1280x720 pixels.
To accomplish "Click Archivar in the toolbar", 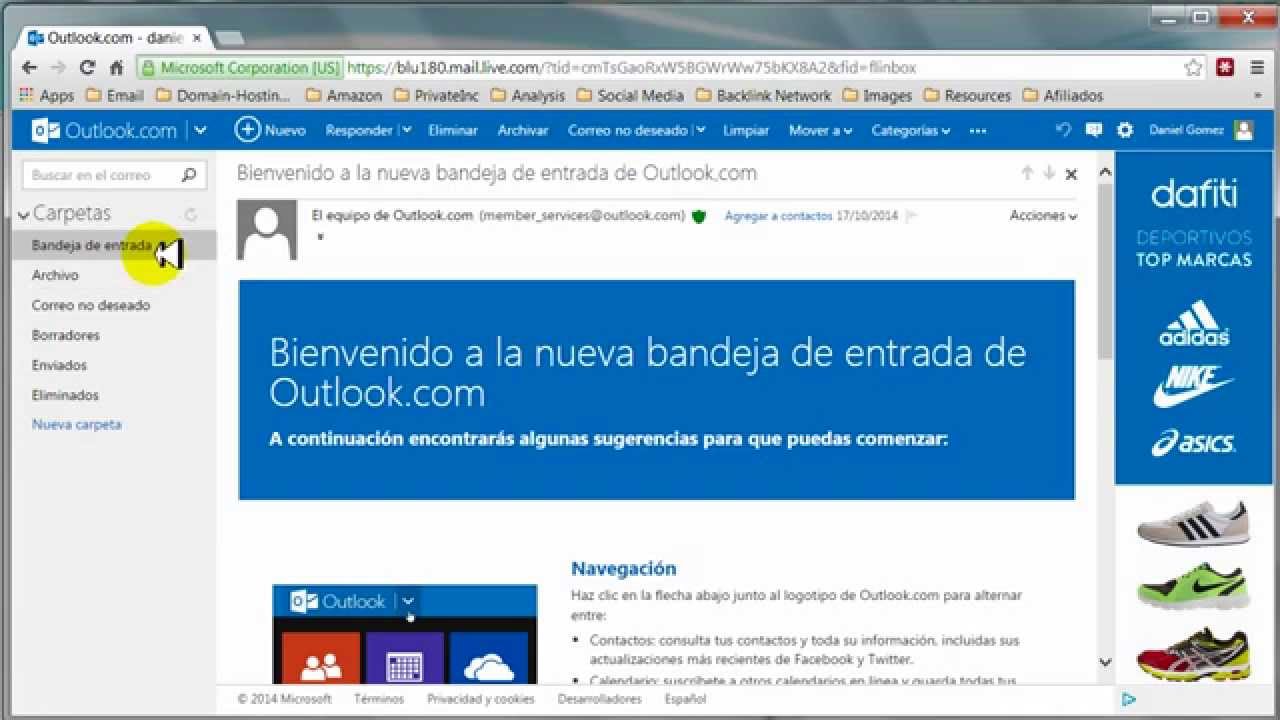I will click(x=523, y=130).
